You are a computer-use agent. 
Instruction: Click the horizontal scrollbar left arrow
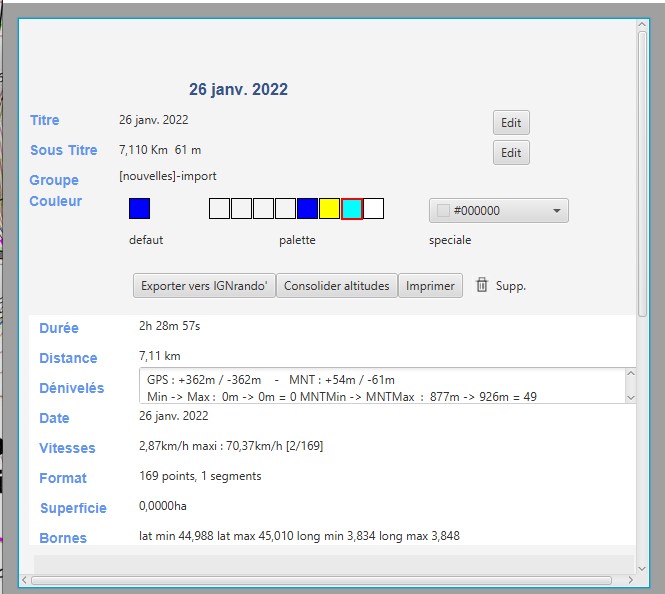(26, 579)
